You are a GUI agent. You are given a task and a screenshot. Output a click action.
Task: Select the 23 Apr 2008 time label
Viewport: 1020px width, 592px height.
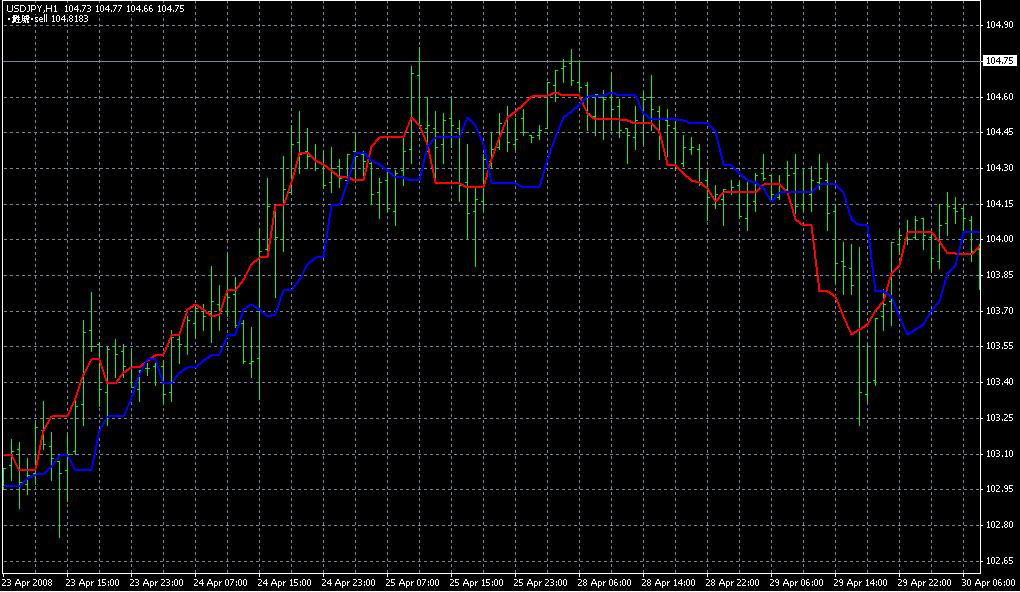(28, 582)
